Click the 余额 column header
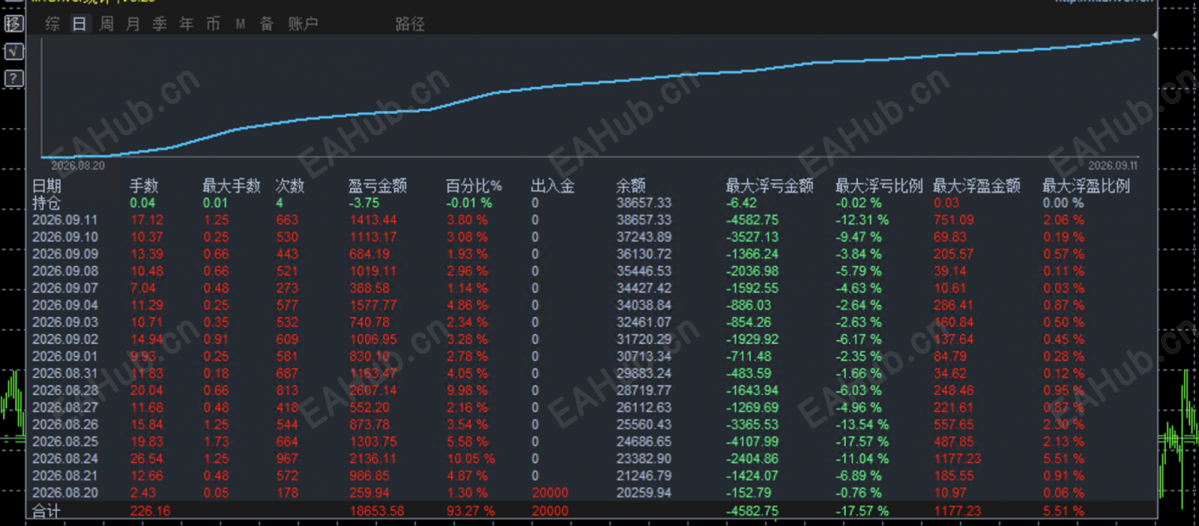 pyautogui.click(x=631, y=186)
